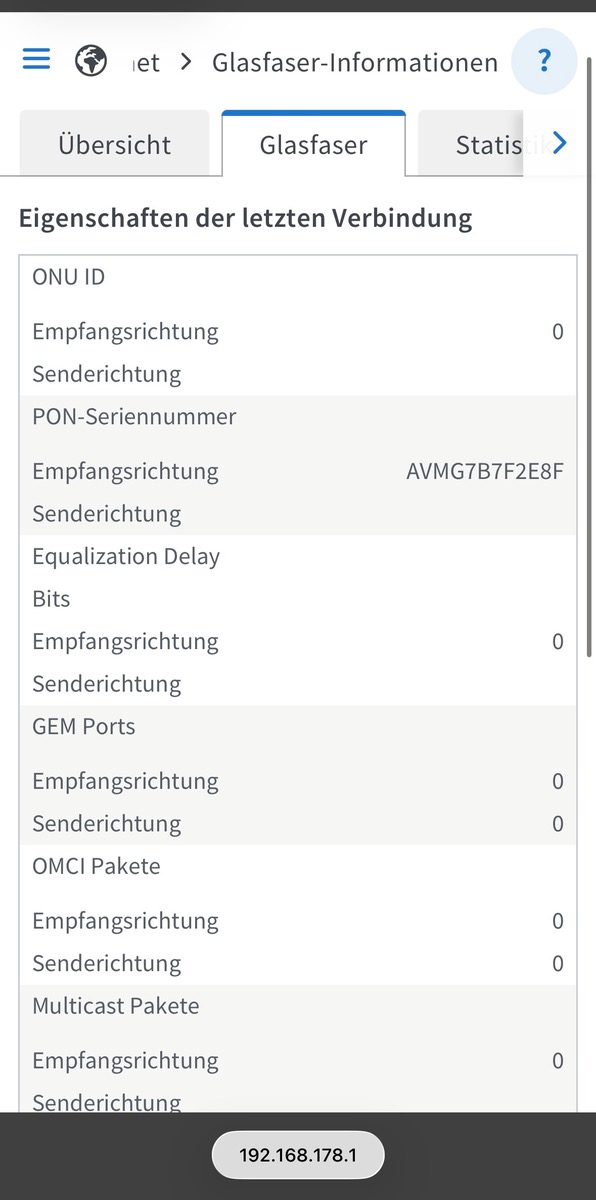Image resolution: width=596 pixels, height=1200 pixels.
Task: Show more tabs with right chevron
Action: (x=559, y=144)
